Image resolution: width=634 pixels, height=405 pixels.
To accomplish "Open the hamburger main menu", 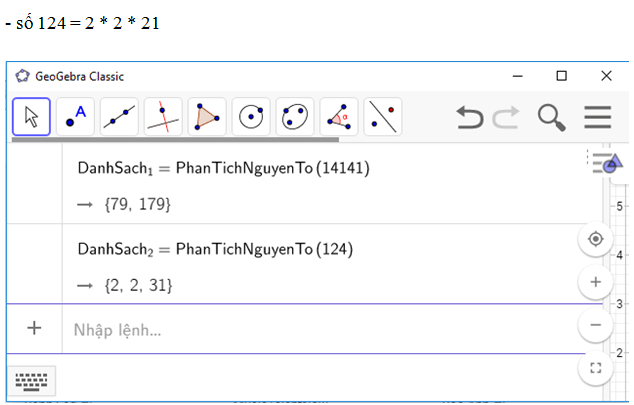I will click(598, 117).
